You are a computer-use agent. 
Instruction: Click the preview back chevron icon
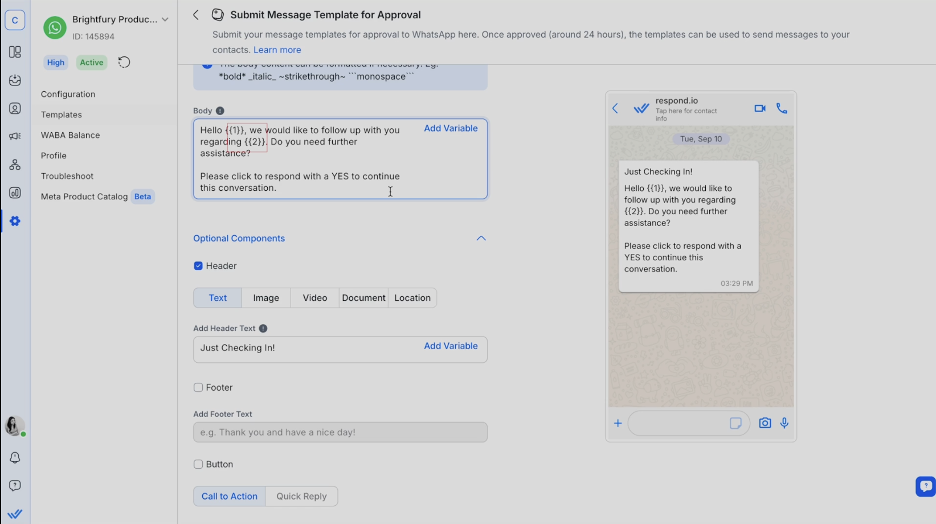click(615, 109)
